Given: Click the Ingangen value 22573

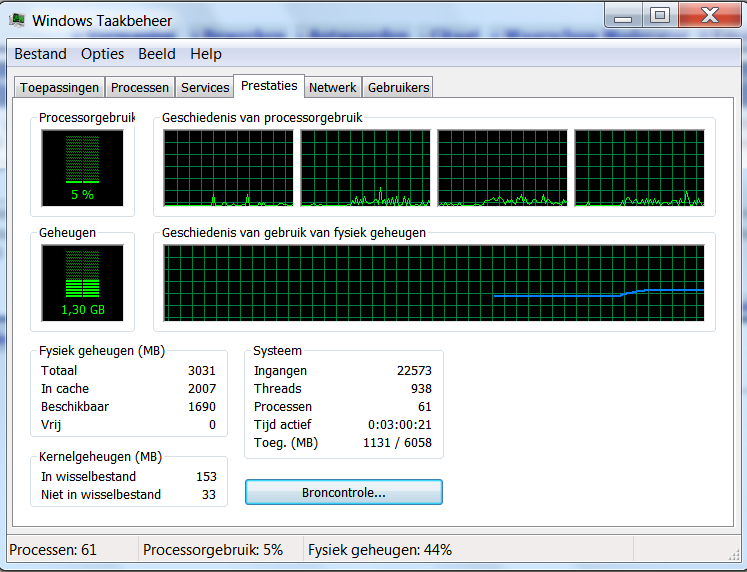Looking at the screenshot, I should tap(414, 371).
